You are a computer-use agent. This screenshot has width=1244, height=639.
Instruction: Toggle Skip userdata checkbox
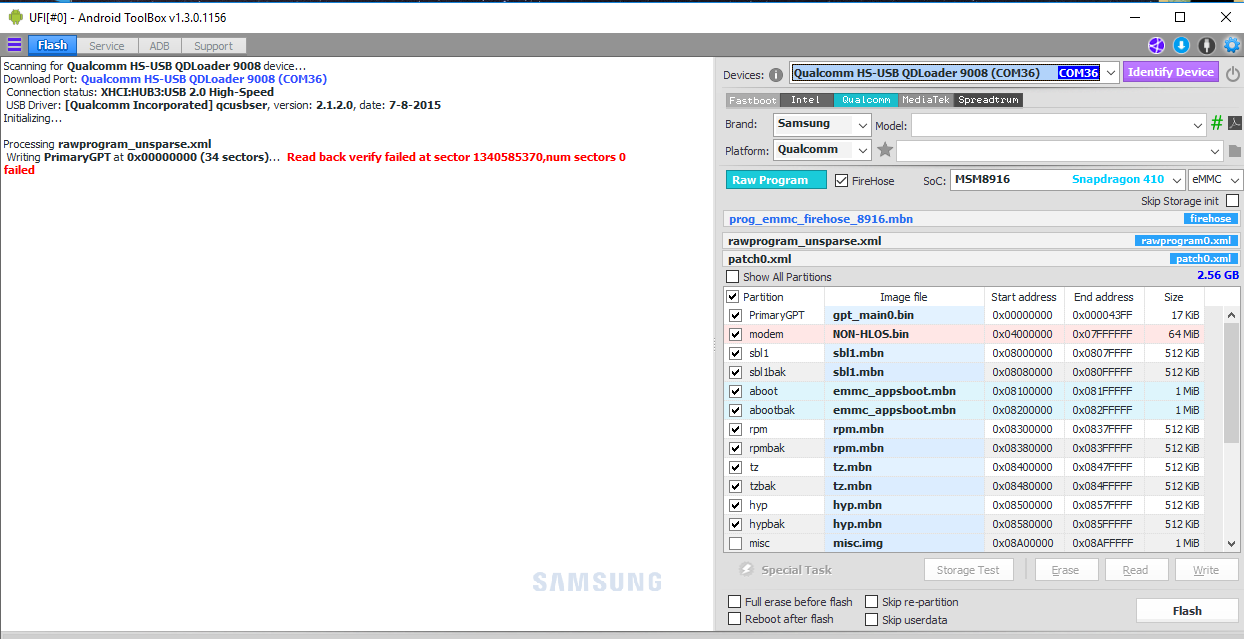[872, 619]
